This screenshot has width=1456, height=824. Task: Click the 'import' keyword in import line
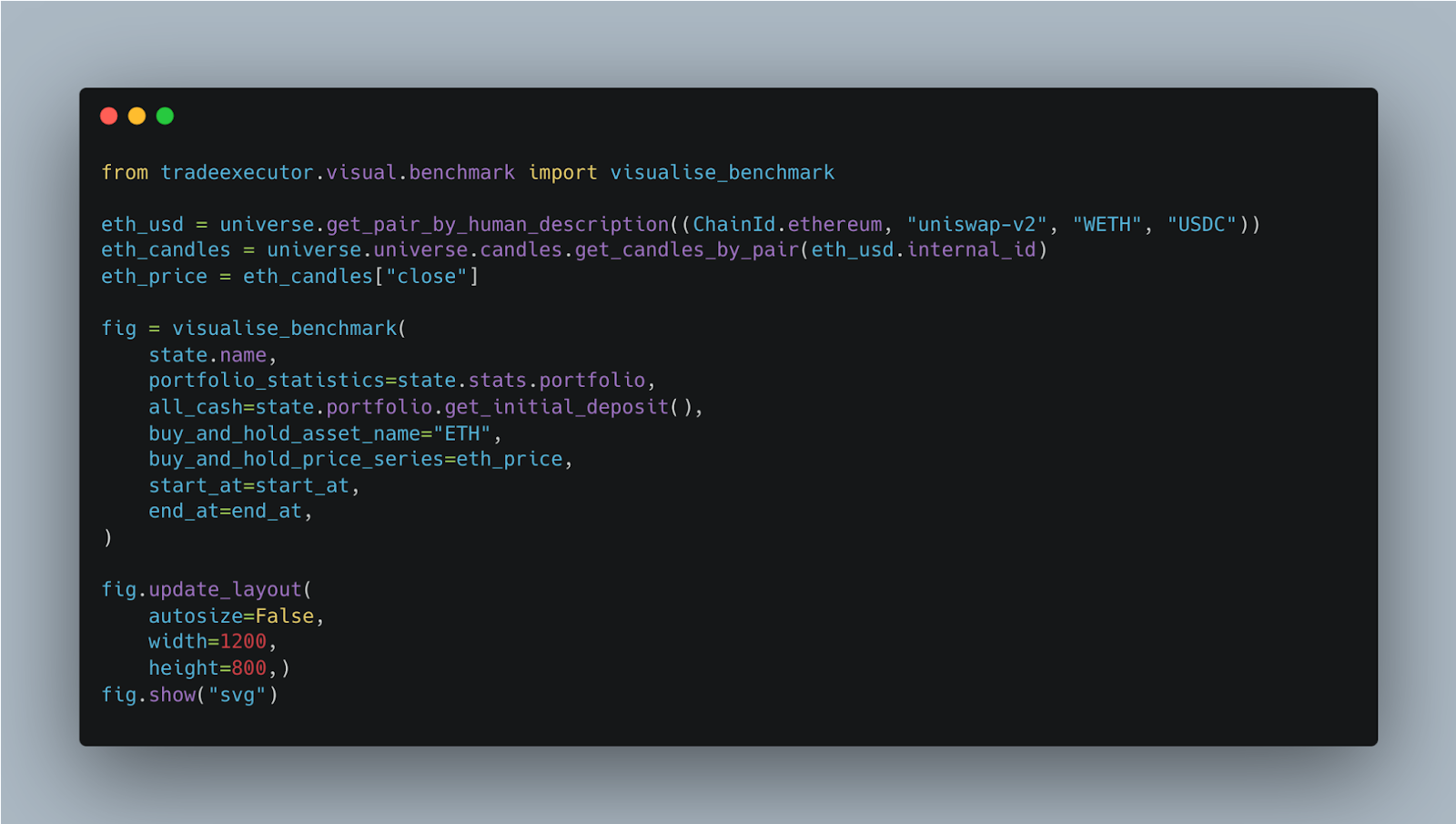[x=563, y=172]
